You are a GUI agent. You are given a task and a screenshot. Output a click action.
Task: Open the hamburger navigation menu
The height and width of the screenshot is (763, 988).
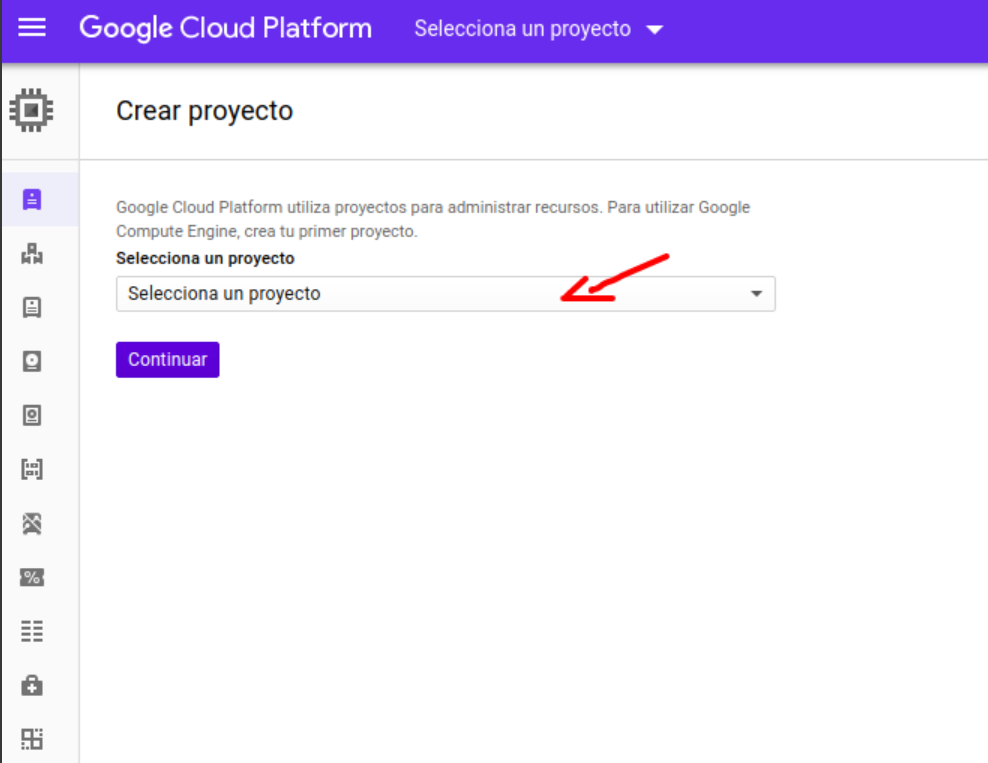pyautogui.click(x=32, y=28)
